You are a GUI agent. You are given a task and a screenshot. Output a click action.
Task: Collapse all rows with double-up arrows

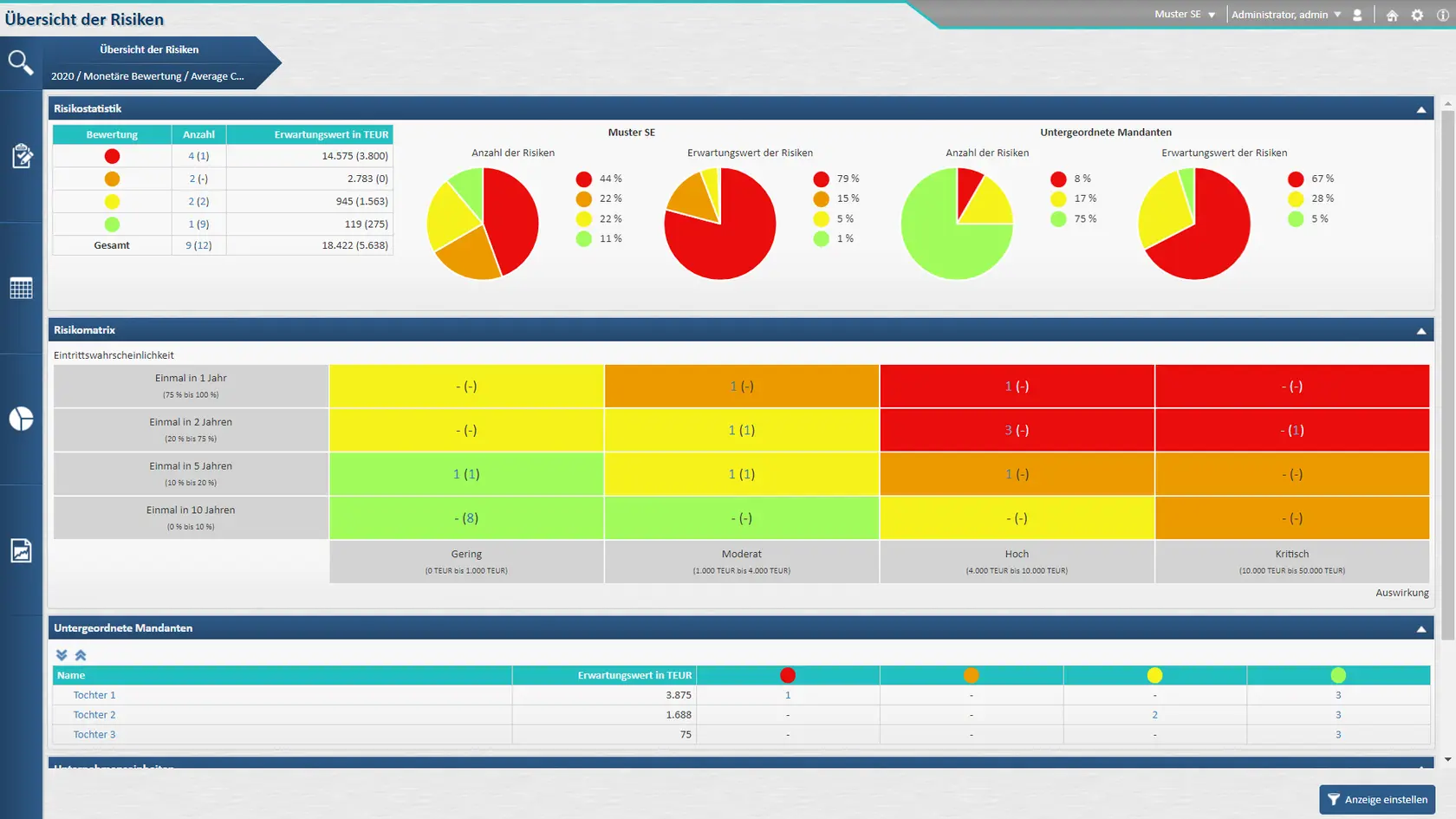click(81, 655)
